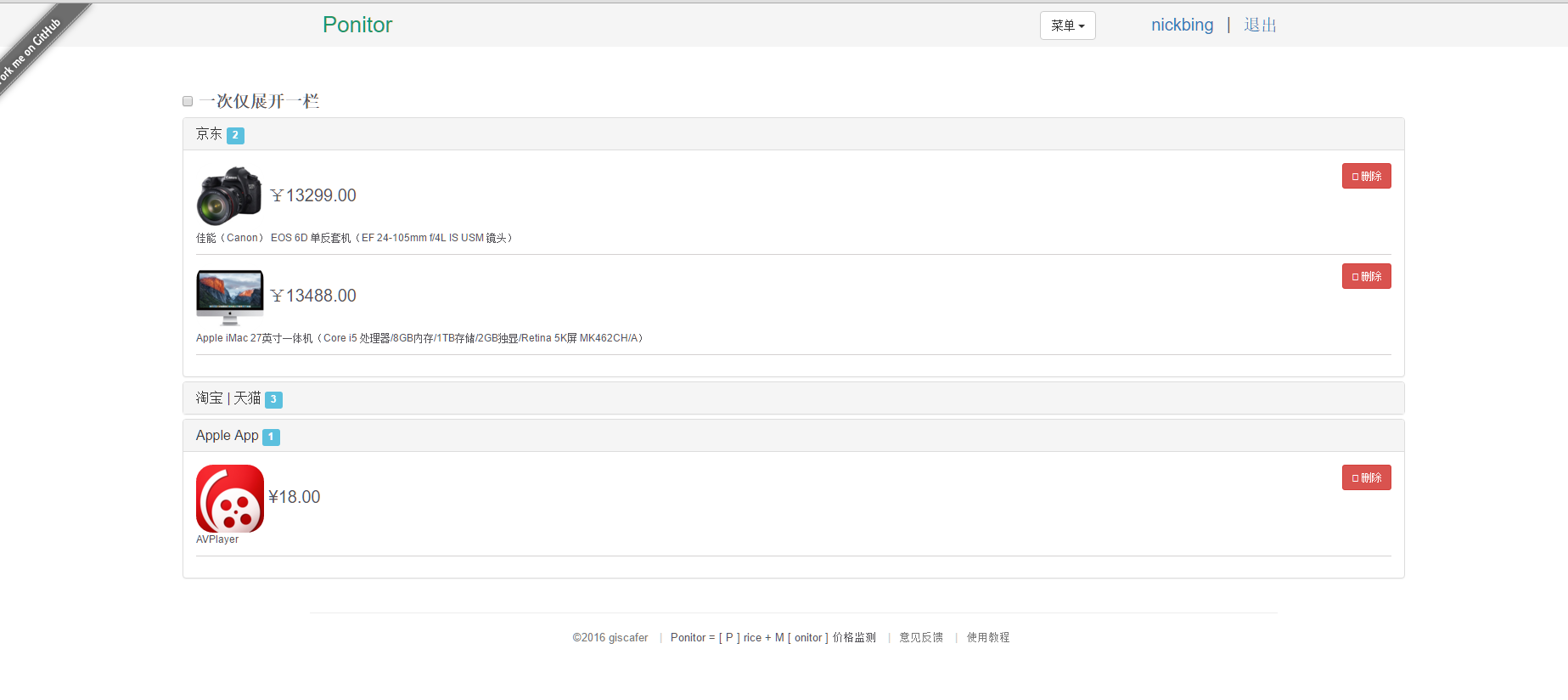Click the ￥13488.00 price text
Screen dimensions: 1568x700
click(313, 296)
